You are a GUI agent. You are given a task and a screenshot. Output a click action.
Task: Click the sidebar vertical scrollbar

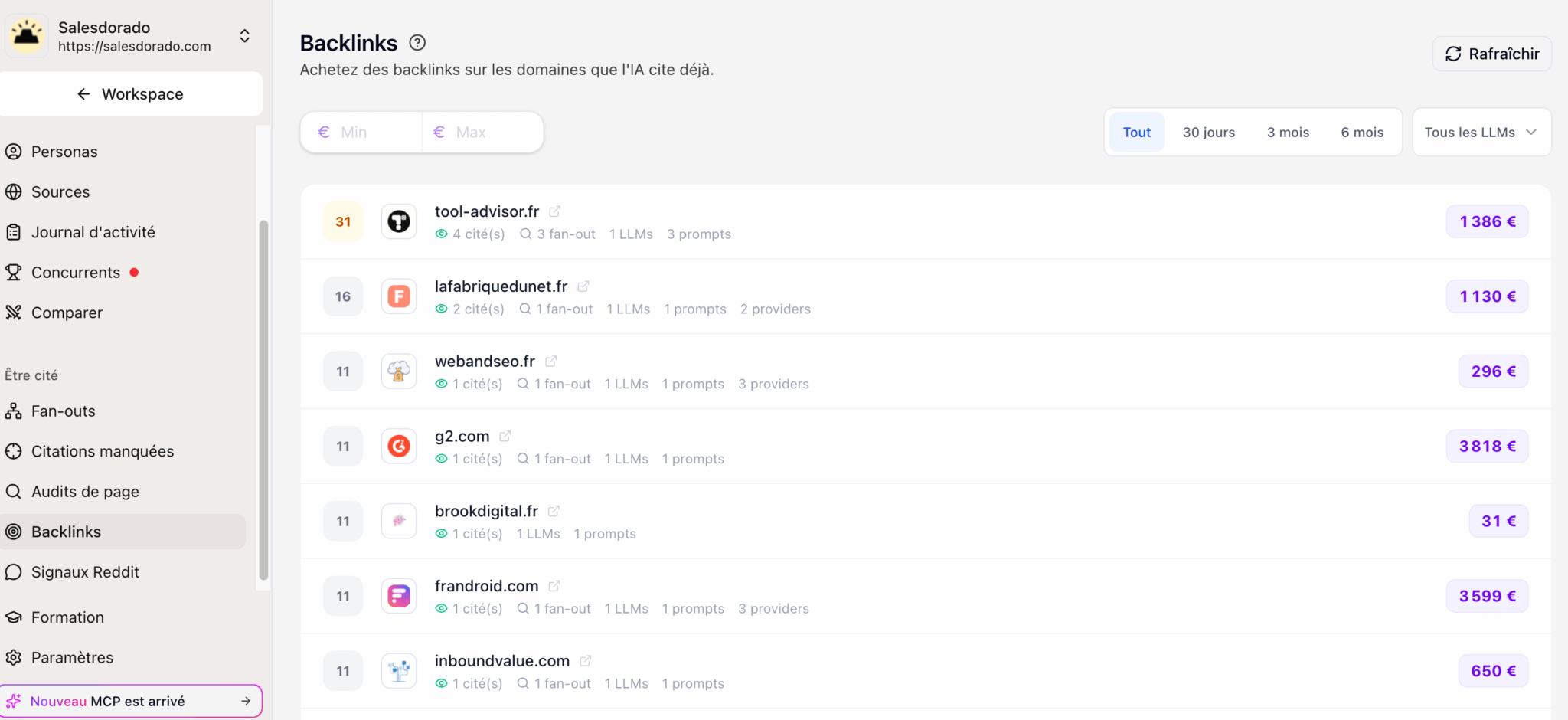(263, 400)
